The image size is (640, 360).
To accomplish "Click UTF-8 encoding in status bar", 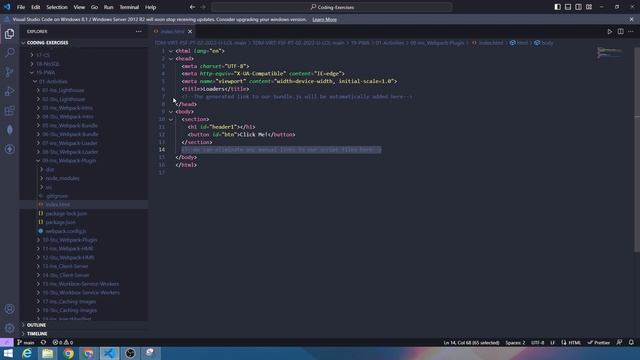I will pyautogui.click(x=538, y=342).
